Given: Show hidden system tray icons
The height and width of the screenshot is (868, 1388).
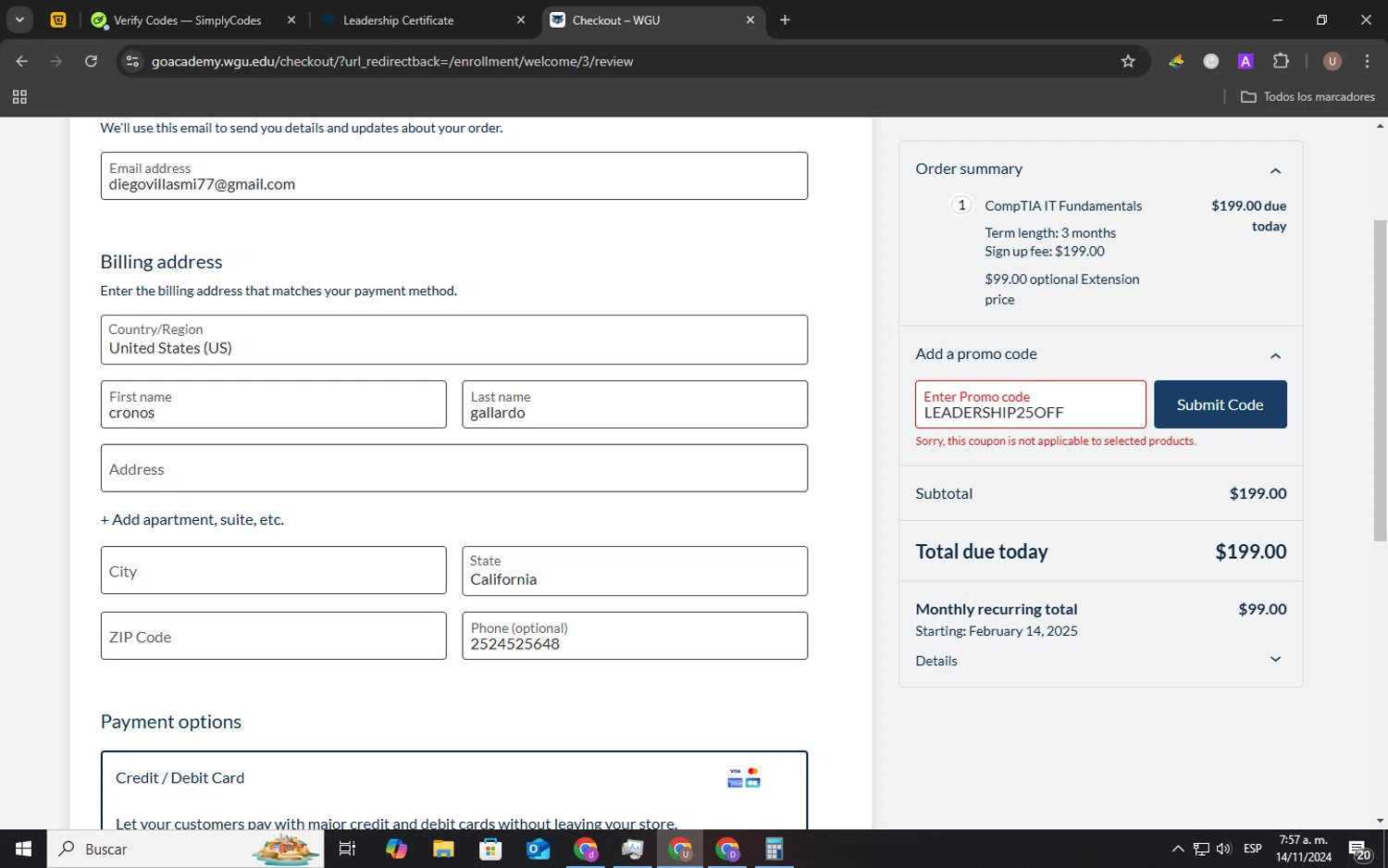Looking at the screenshot, I should (x=1177, y=849).
